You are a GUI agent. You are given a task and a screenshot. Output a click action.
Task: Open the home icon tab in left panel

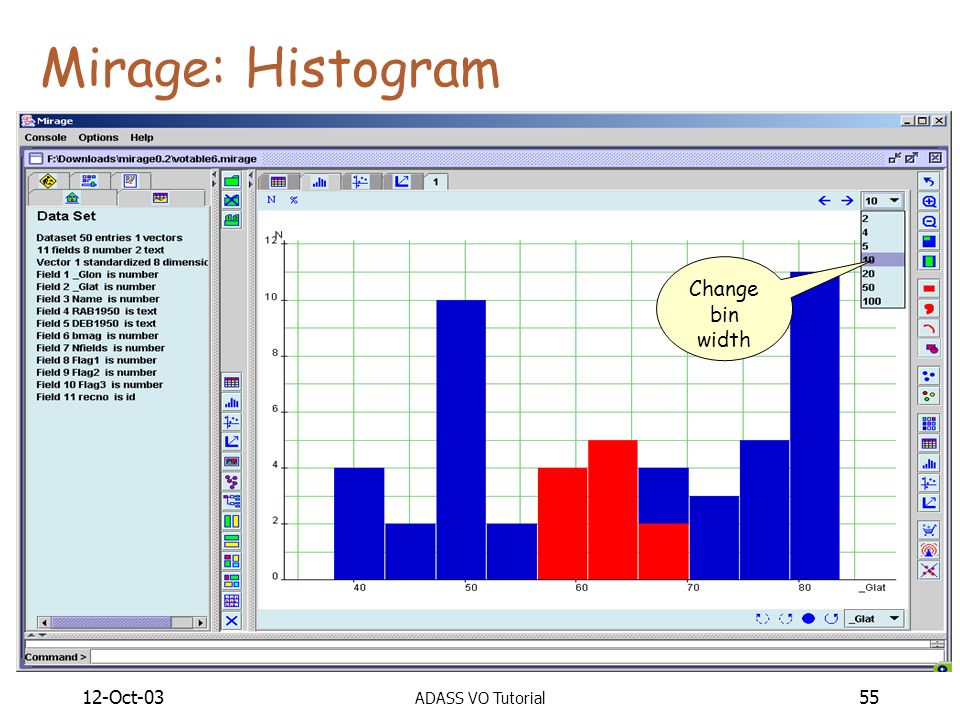click(x=72, y=198)
